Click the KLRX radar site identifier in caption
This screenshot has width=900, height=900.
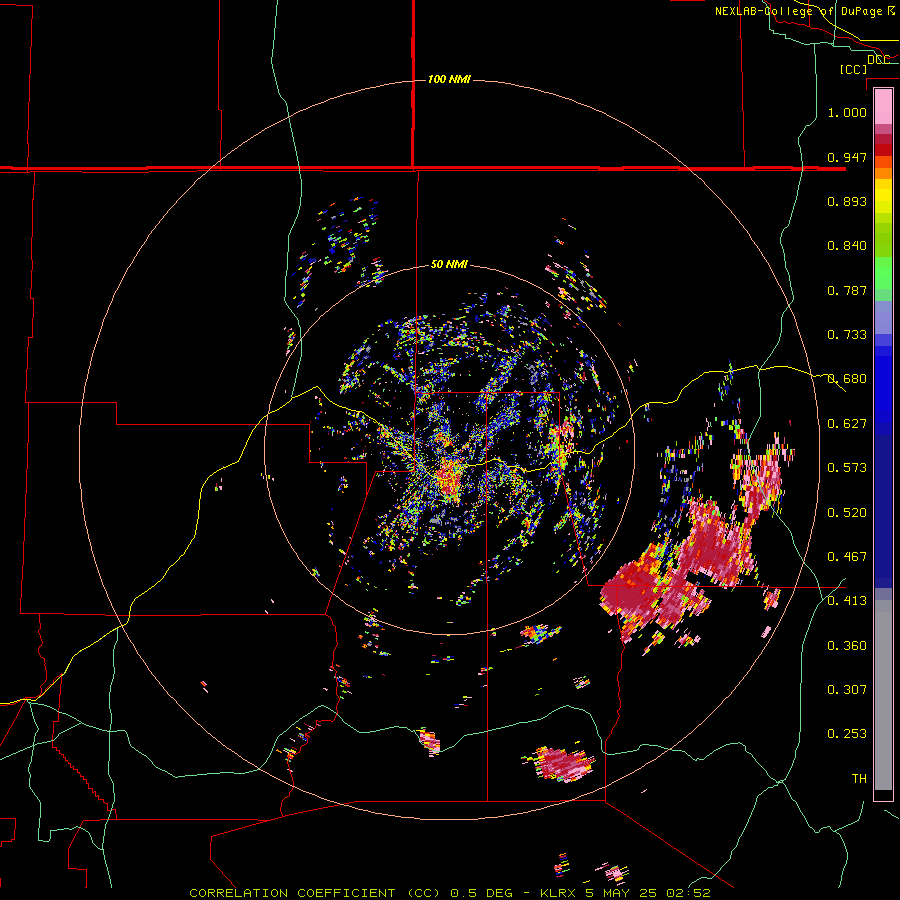(x=560, y=893)
